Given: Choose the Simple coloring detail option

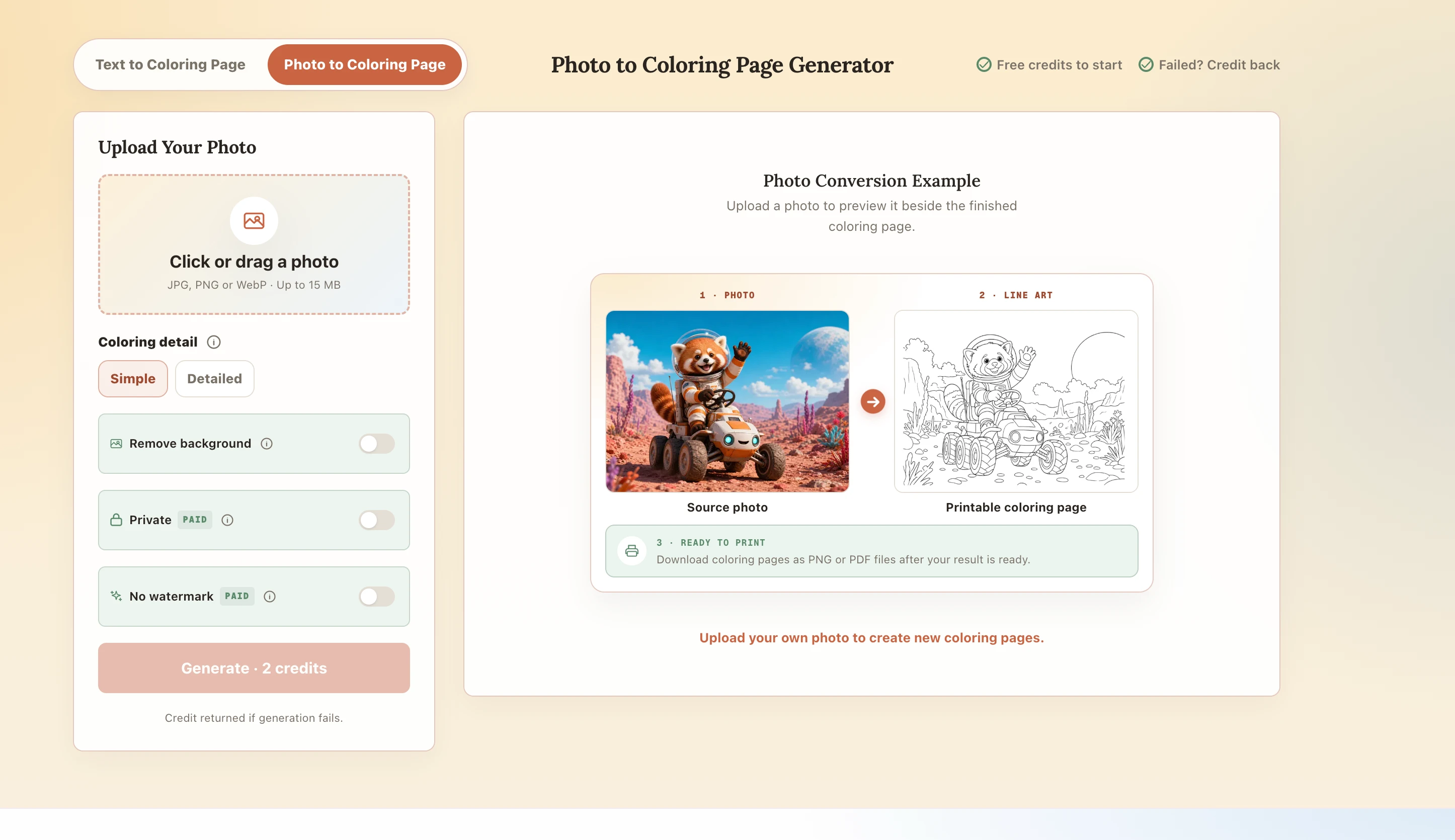Looking at the screenshot, I should coord(133,378).
